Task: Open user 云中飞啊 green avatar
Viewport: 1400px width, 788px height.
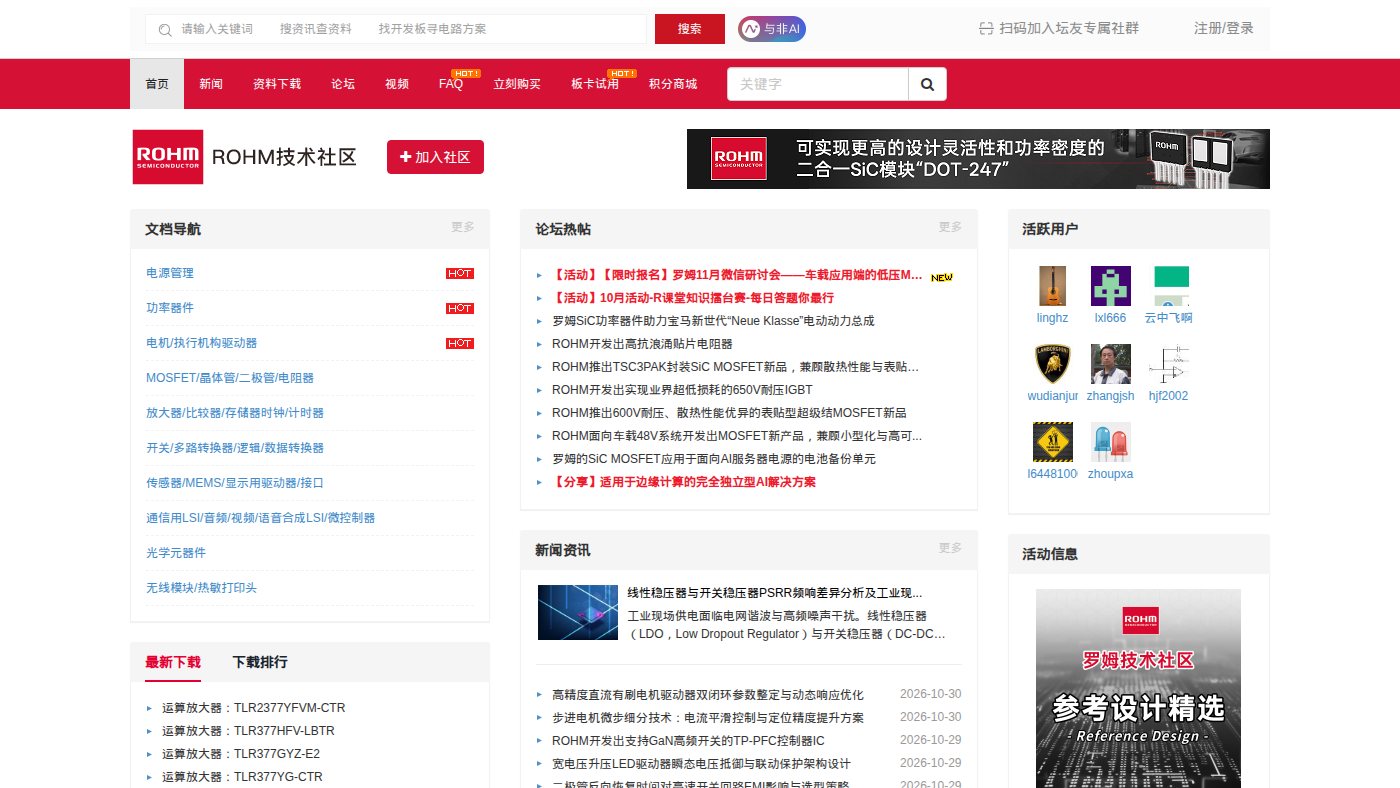Action: point(1171,286)
